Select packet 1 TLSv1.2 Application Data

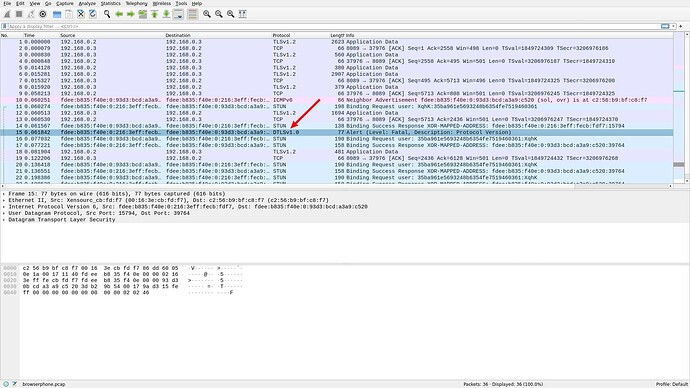[336, 42]
